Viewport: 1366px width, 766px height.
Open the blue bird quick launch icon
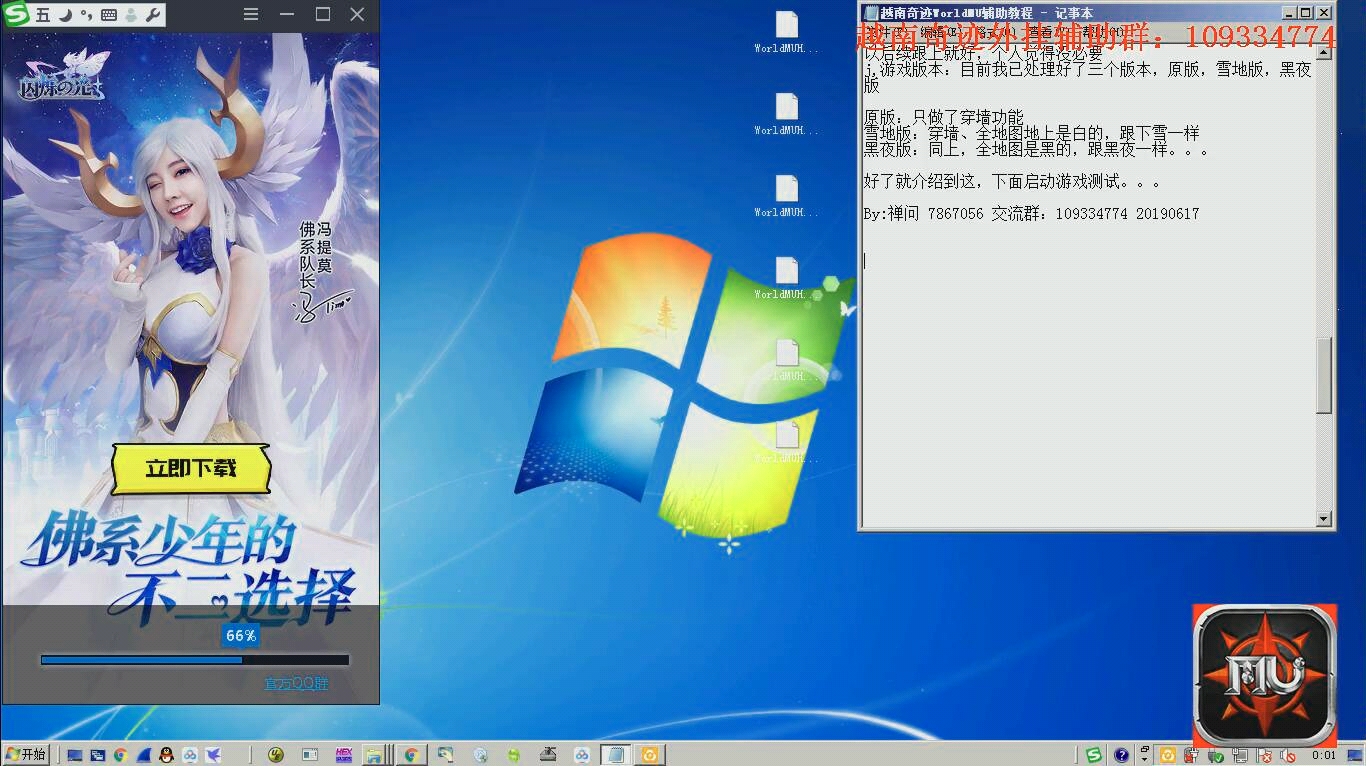[x=213, y=755]
